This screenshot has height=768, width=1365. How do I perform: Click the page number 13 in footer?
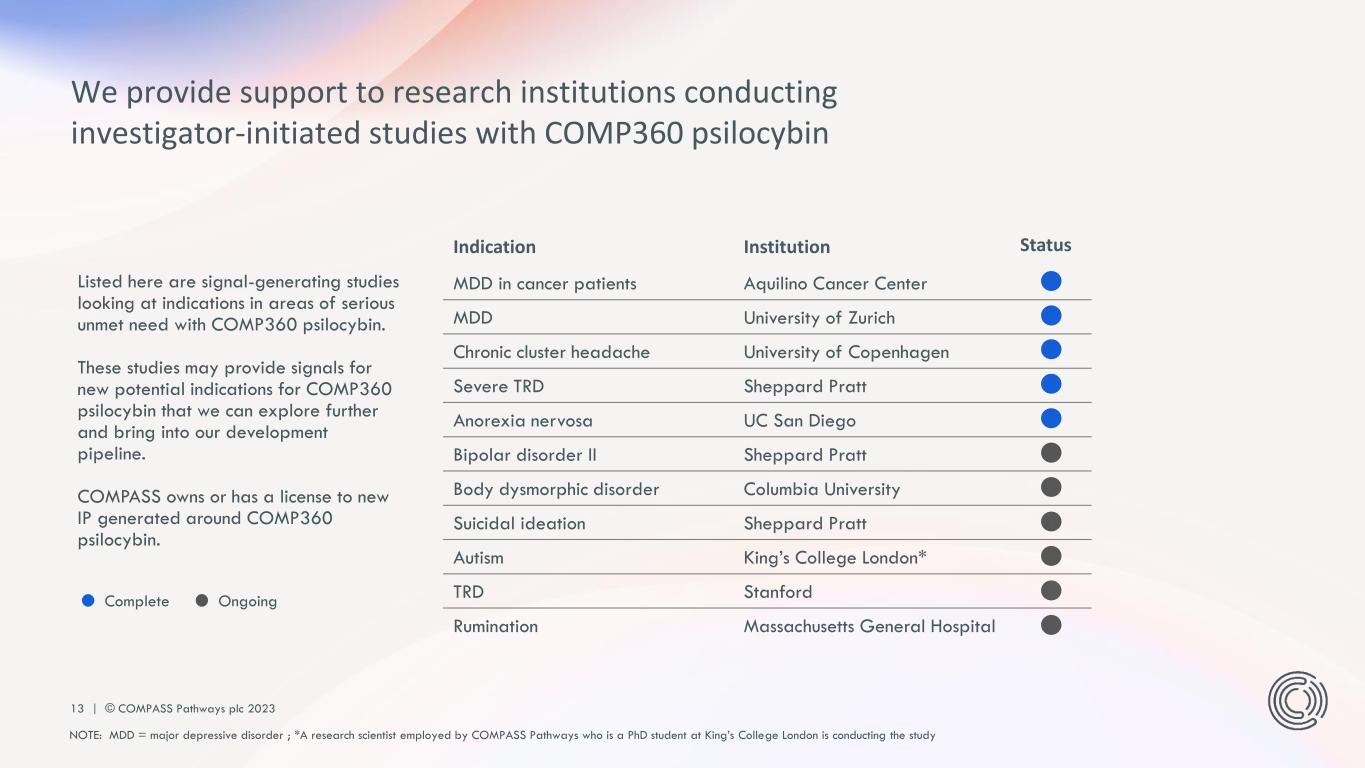[76, 709]
